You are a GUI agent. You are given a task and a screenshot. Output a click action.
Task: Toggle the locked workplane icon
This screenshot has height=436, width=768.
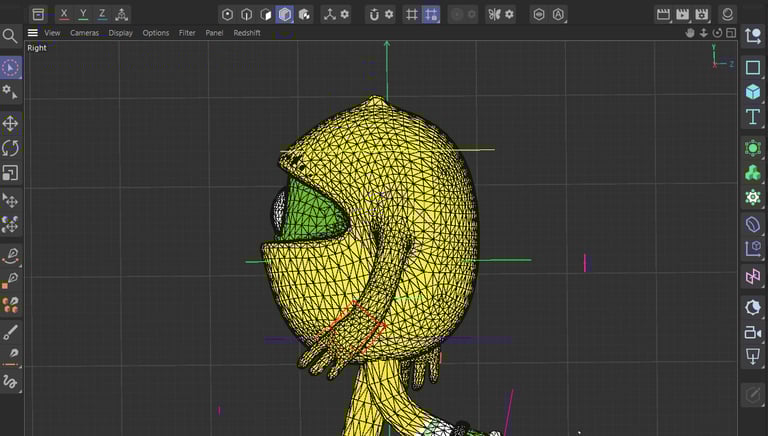click(431, 14)
